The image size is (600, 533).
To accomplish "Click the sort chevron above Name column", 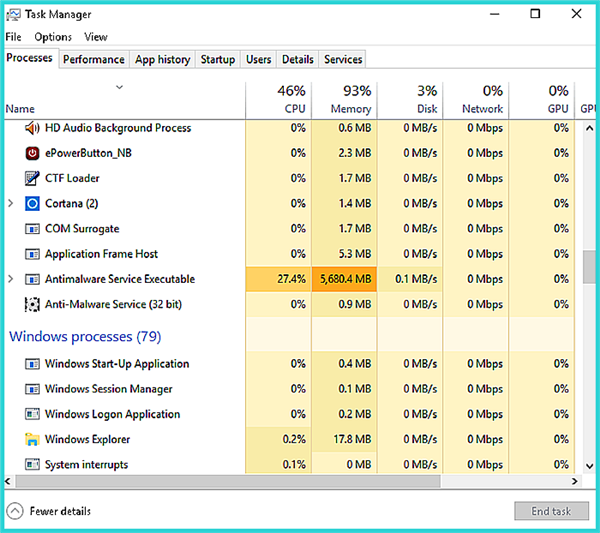I will pos(119,87).
